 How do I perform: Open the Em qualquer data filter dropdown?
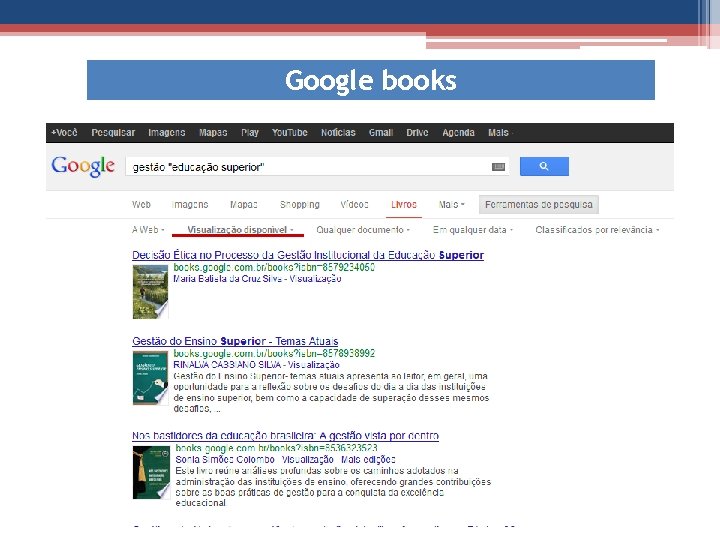[x=472, y=230]
